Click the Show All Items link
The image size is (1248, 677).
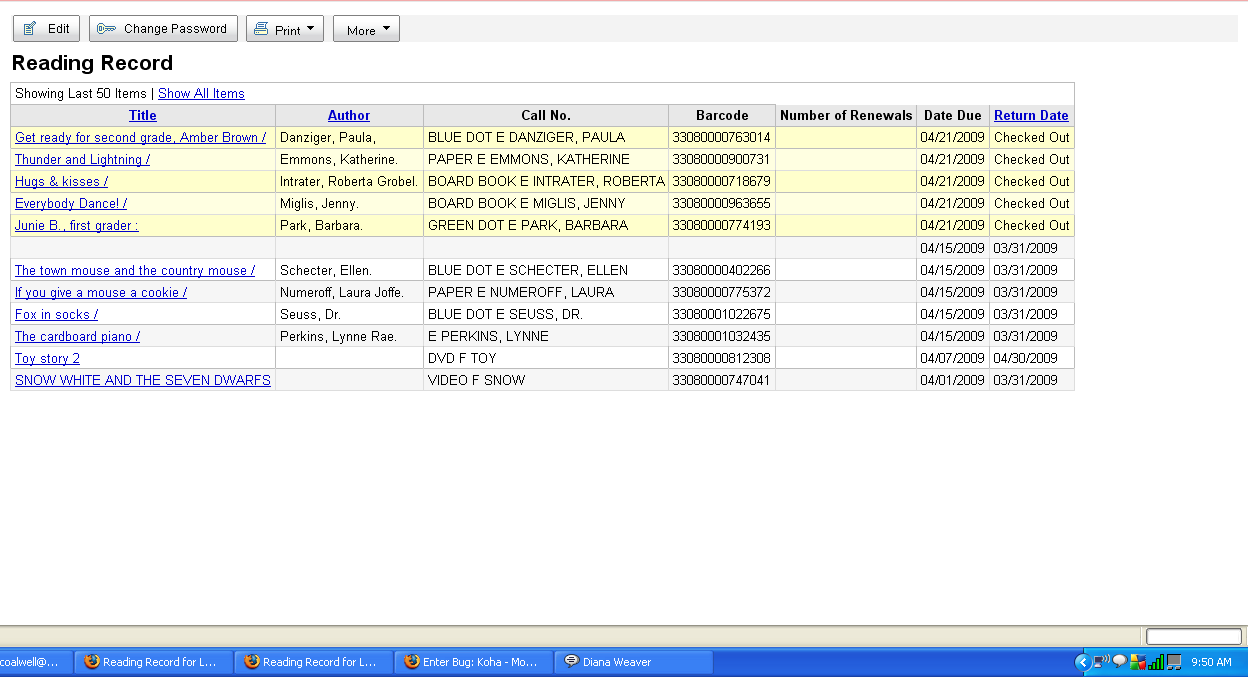[x=201, y=94]
